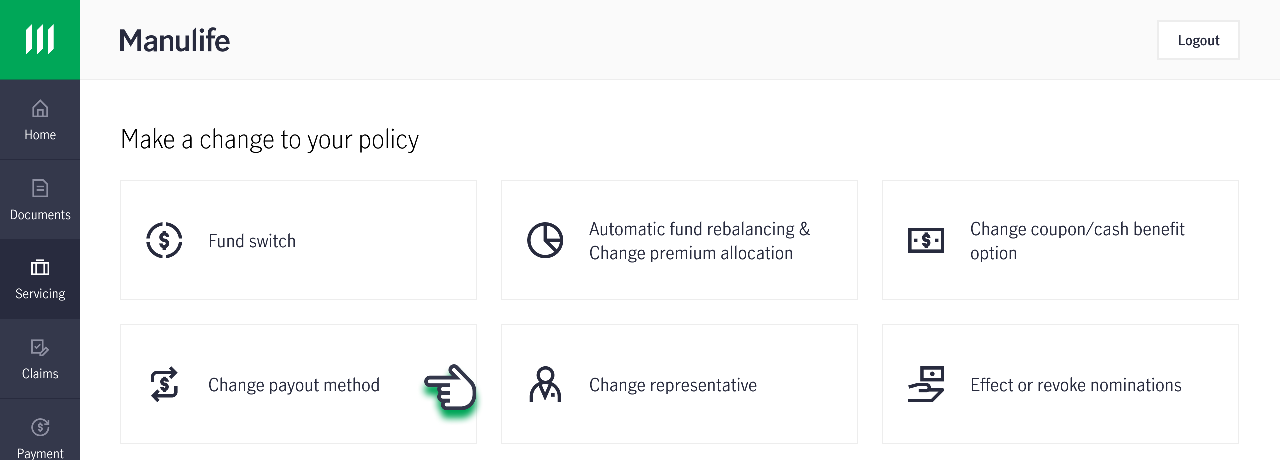Click the Logout button
The width and height of the screenshot is (1280, 460).
pos(1198,40)
